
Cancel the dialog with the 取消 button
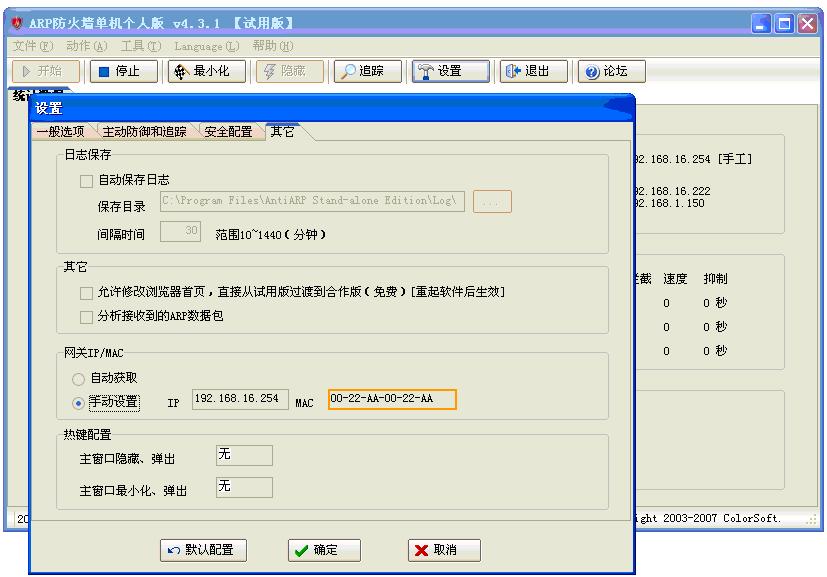tap(444, 550)
